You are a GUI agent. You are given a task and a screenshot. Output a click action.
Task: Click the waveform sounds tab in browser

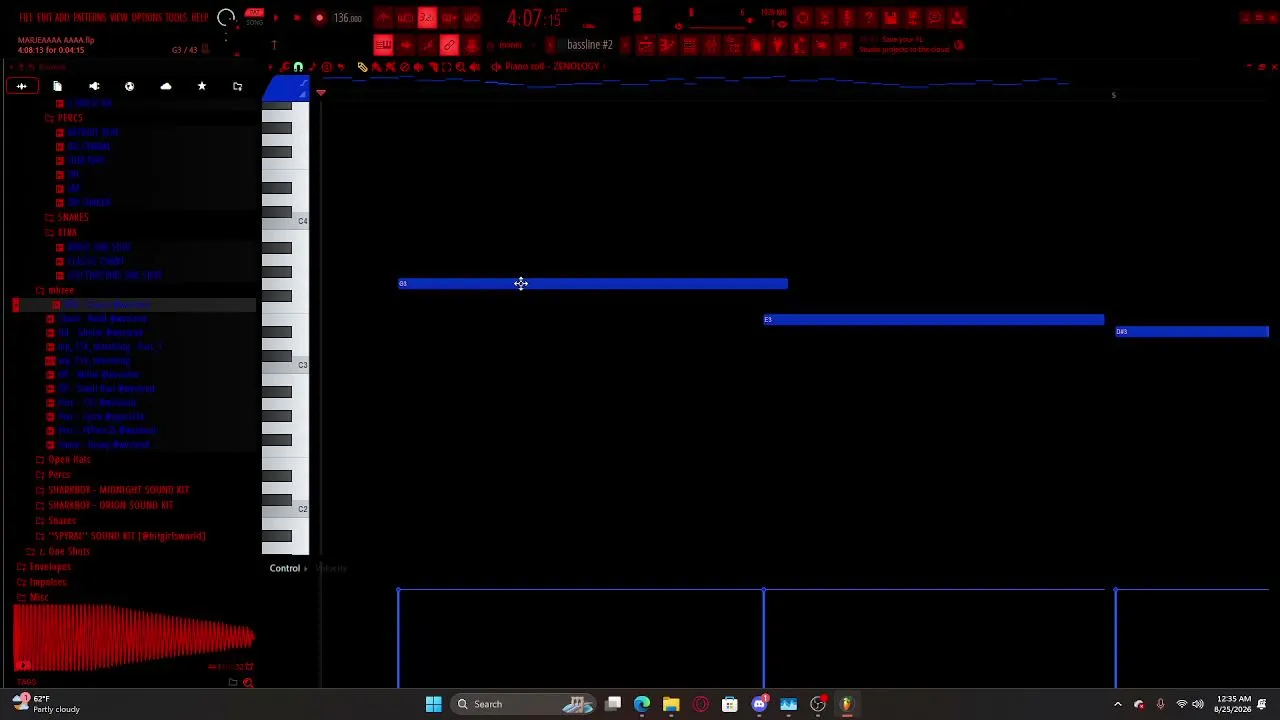tap(21, 86)
